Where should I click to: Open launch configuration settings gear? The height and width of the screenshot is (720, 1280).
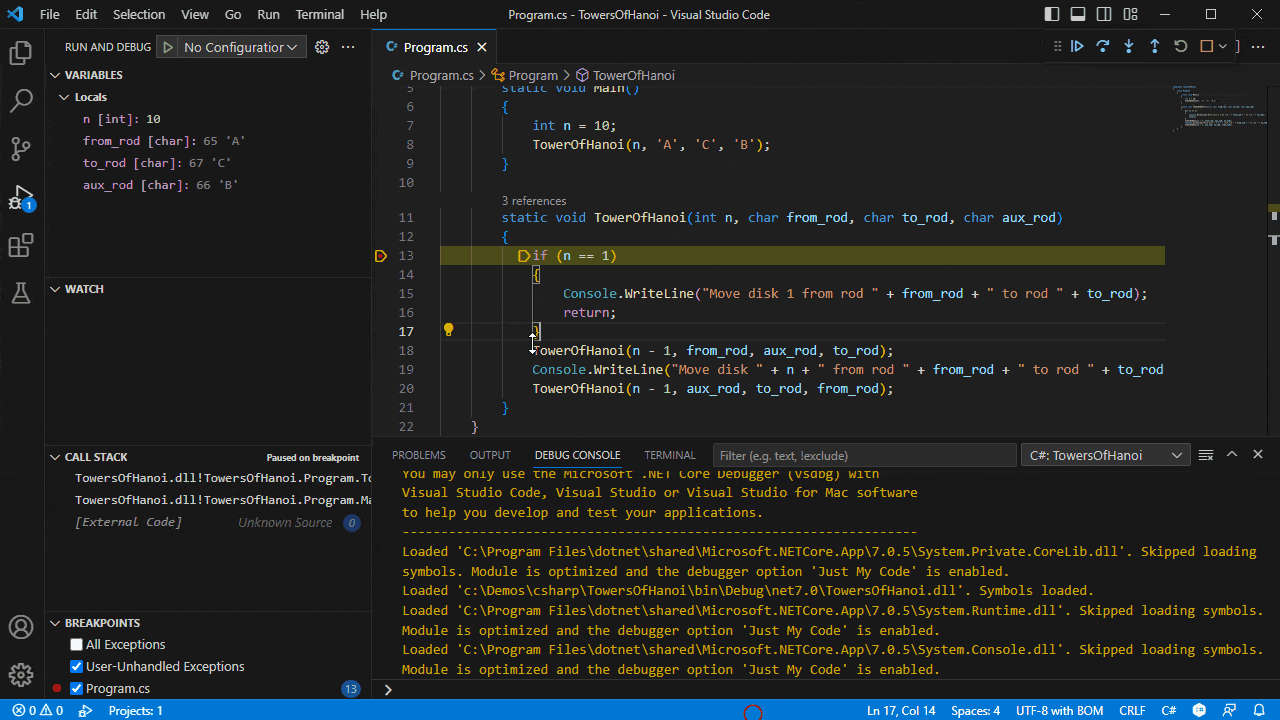tap(321, 46)
